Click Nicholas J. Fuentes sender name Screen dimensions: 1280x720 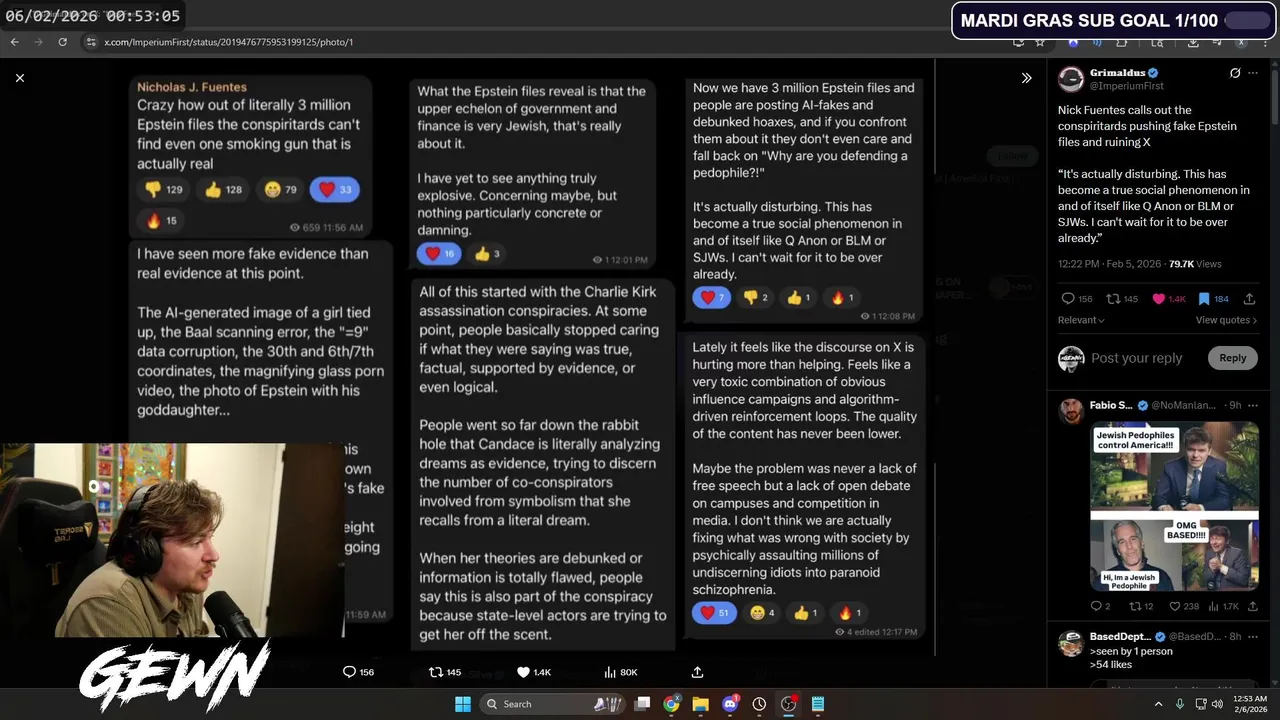pyautogui.click(x=192, y=87)
